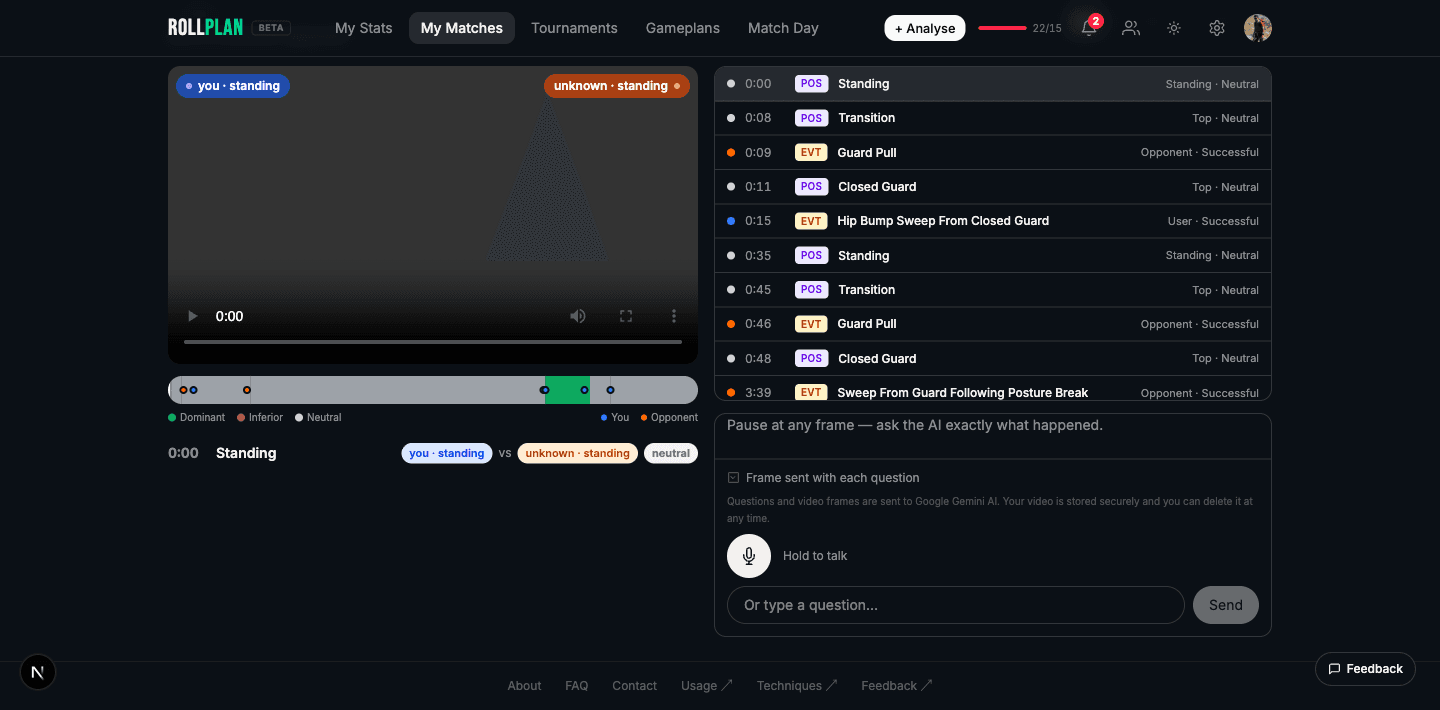The image size is (1440, 710).
Task: Click the 22/15 usage indicator
Action: coord(1020,28)
